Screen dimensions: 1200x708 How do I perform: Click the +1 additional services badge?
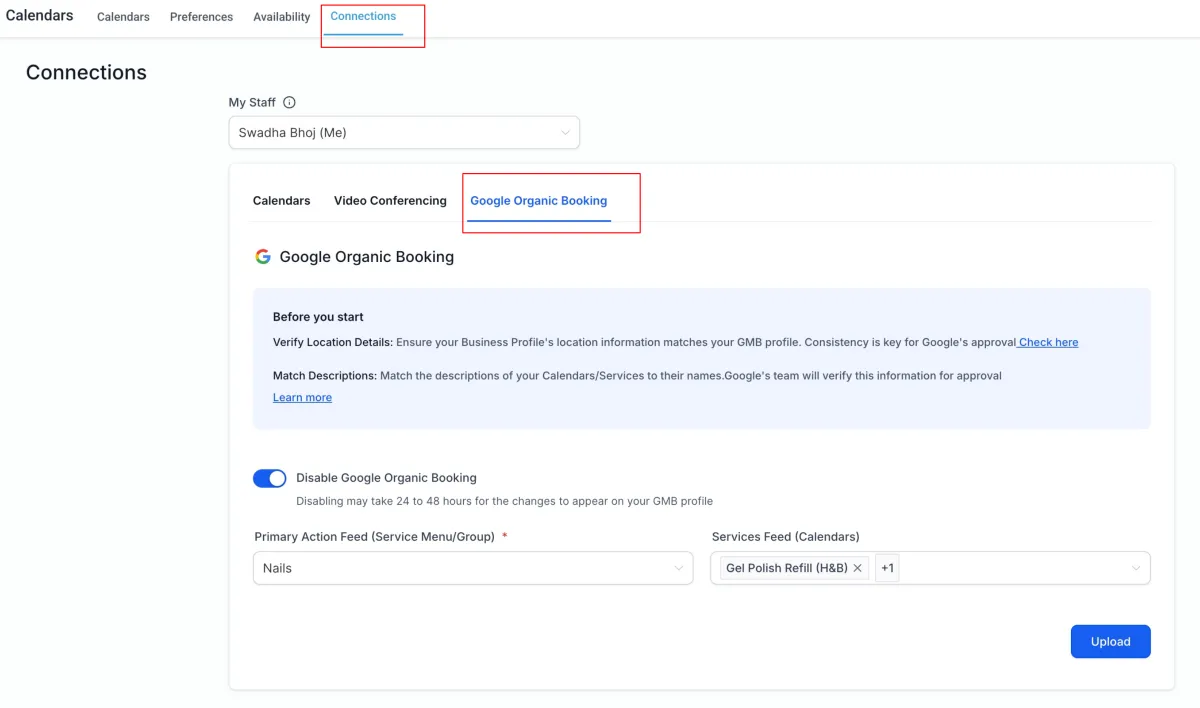click(x=887, y=568)
